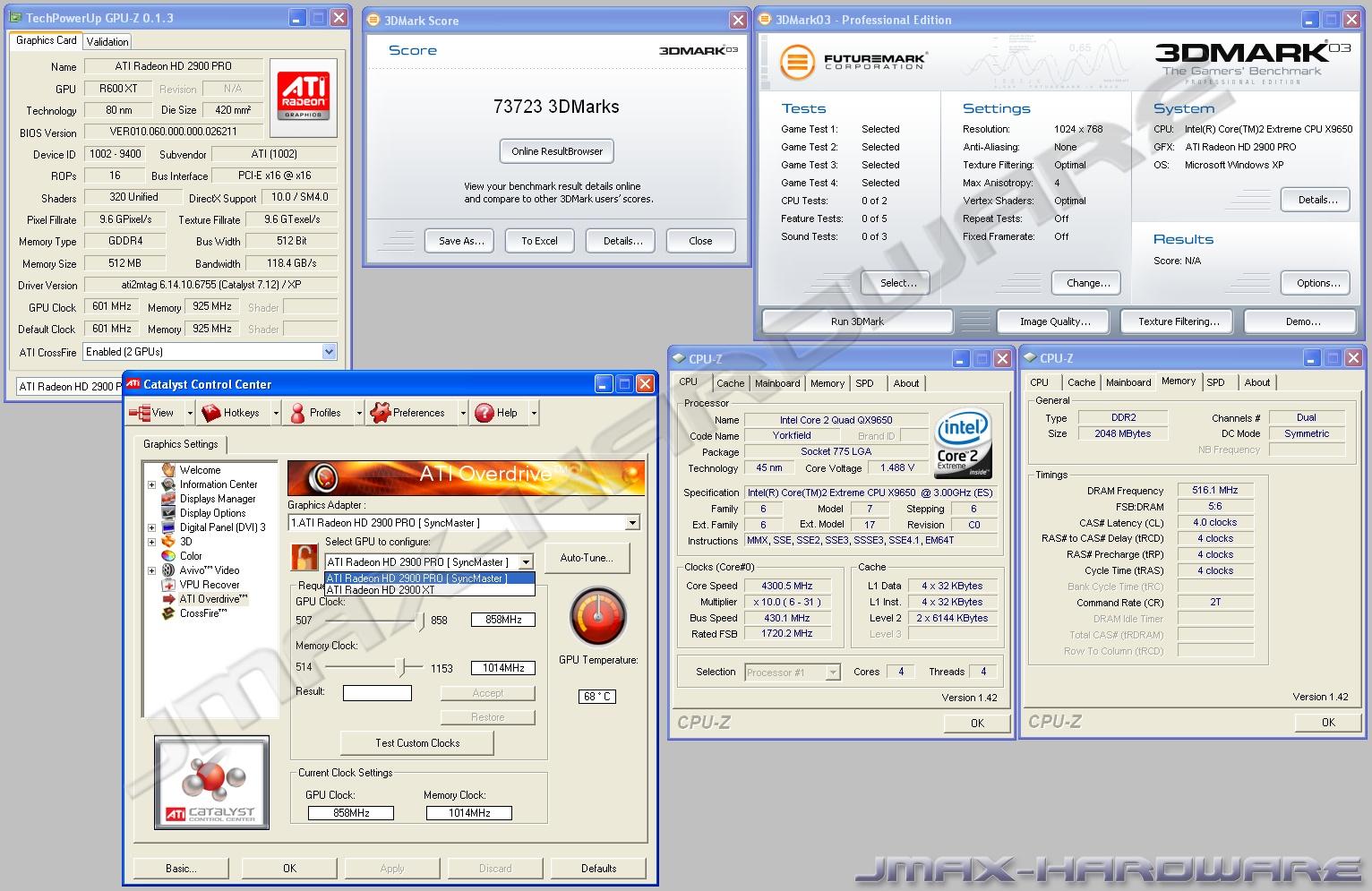Expand the 3D tree node

pos(151,542)
